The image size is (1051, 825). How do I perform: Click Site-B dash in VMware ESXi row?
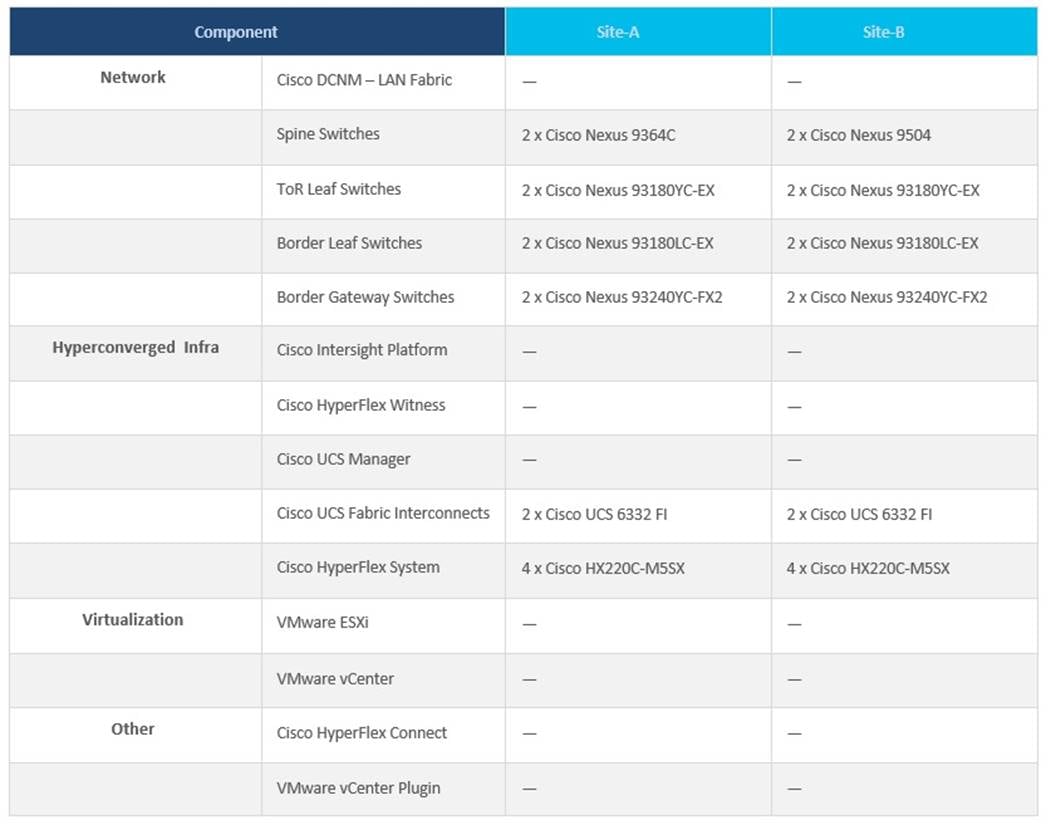(794, 625)
